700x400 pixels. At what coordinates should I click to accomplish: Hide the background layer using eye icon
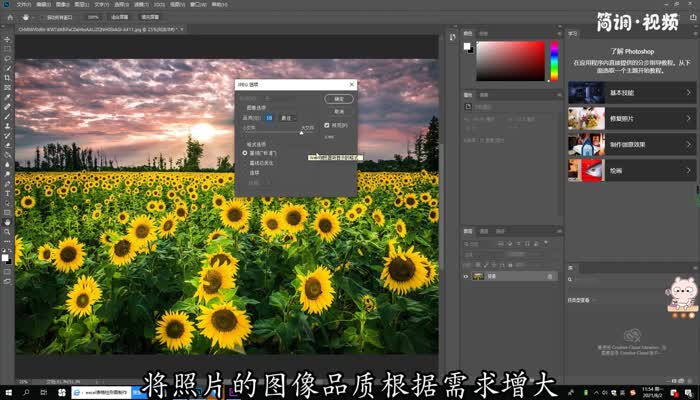pos(466,276)
